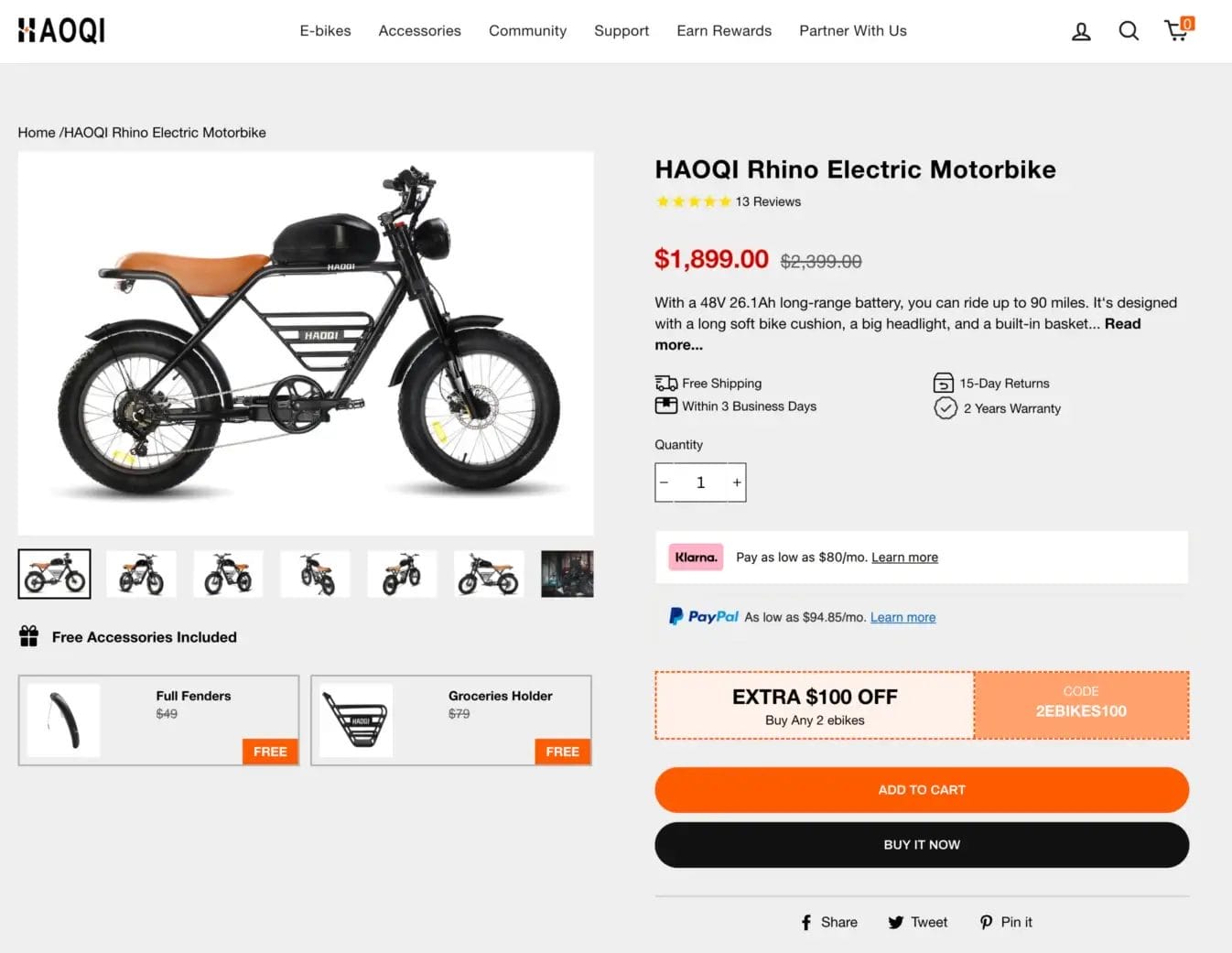Pin it on Pinterest
Image resolution: width=1232 pixels, height=953 pixels.
[1006, 922]
